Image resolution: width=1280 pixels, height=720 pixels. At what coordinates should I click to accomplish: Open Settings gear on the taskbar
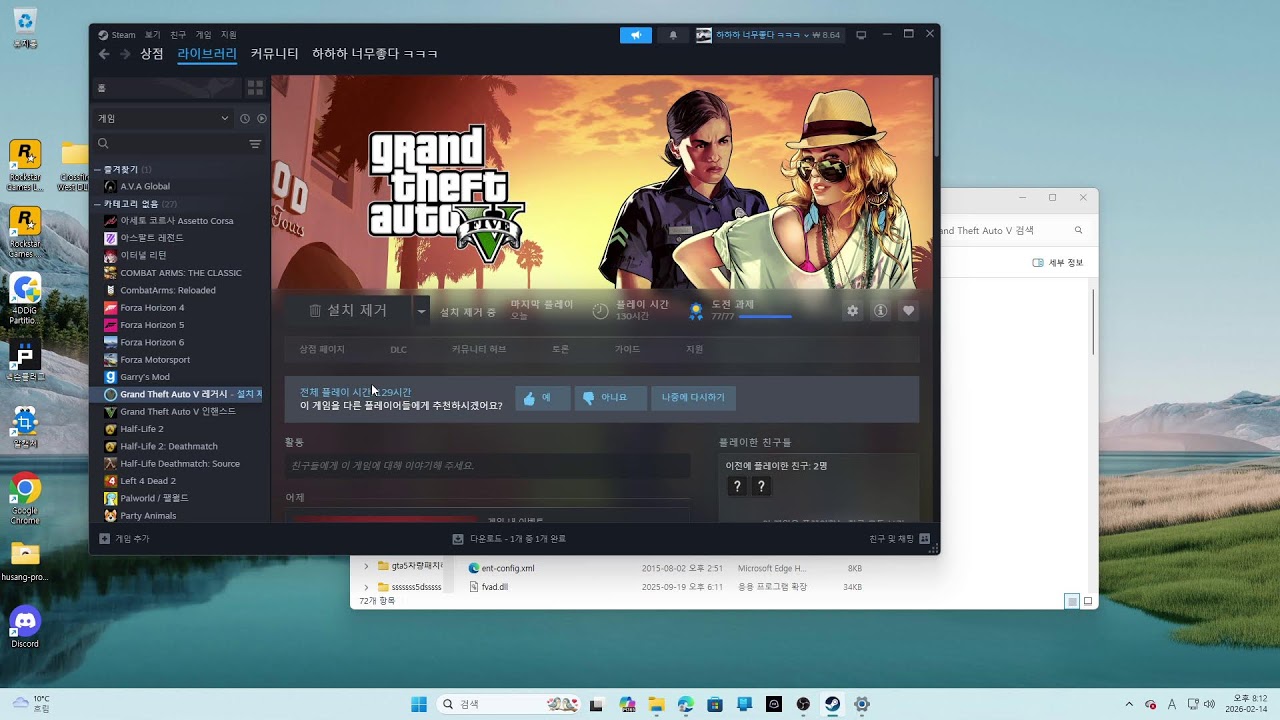pos(862,704)
